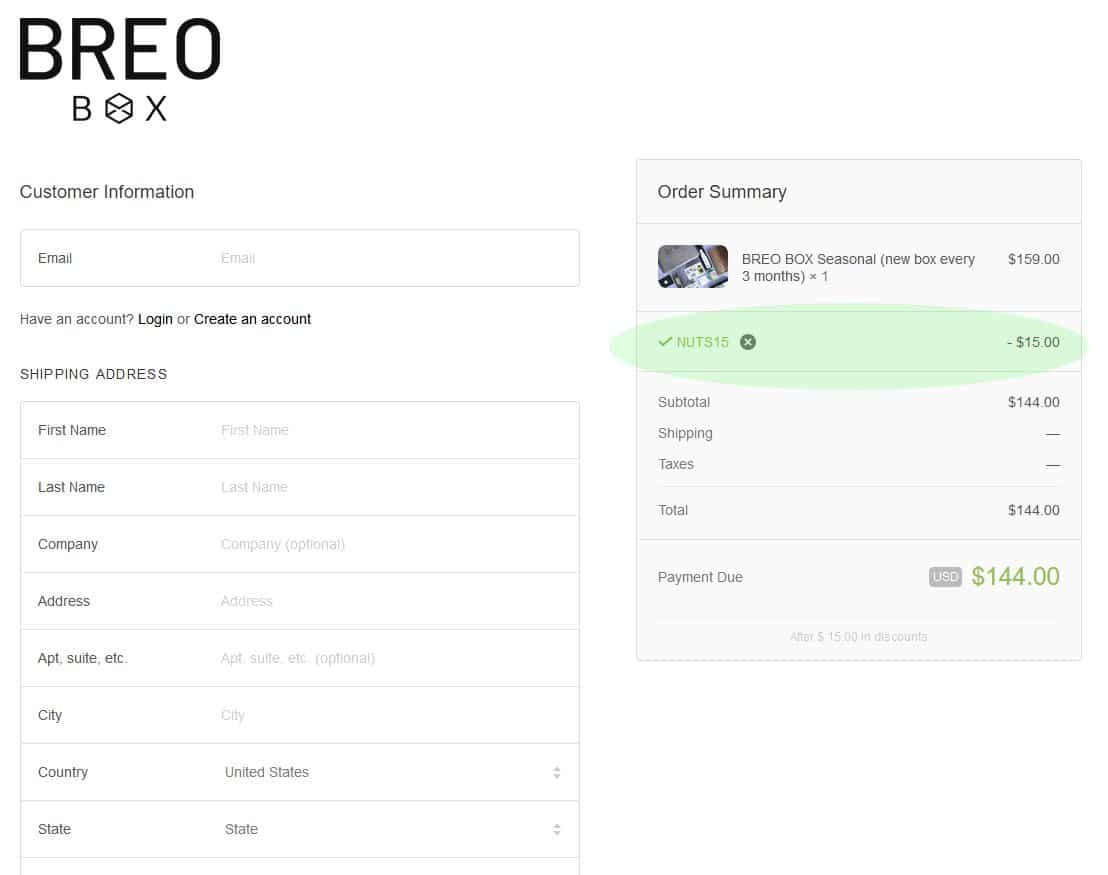Click the BREO BOX Seasonal product name

tap(858, 267)
